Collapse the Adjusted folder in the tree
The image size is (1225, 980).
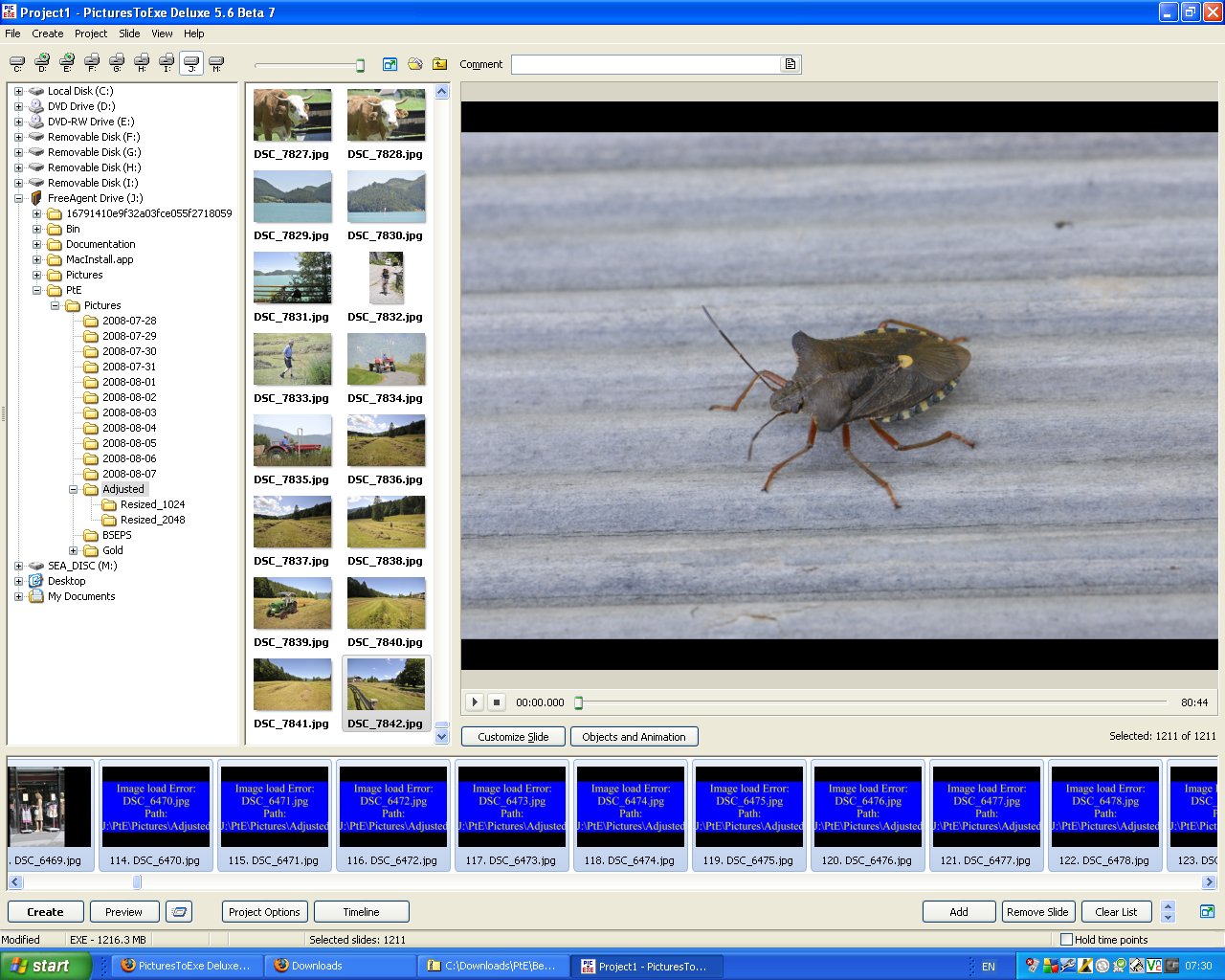point(73,490)
